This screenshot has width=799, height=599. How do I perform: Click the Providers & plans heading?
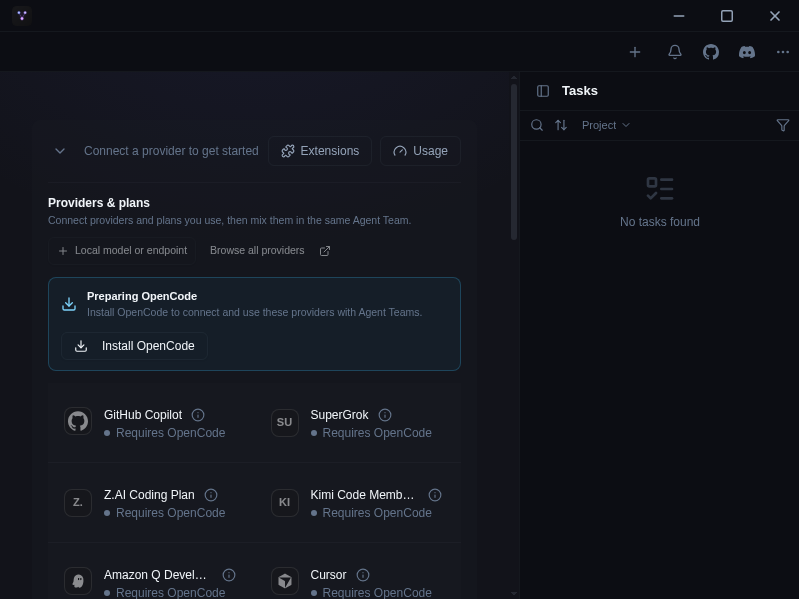99,203
